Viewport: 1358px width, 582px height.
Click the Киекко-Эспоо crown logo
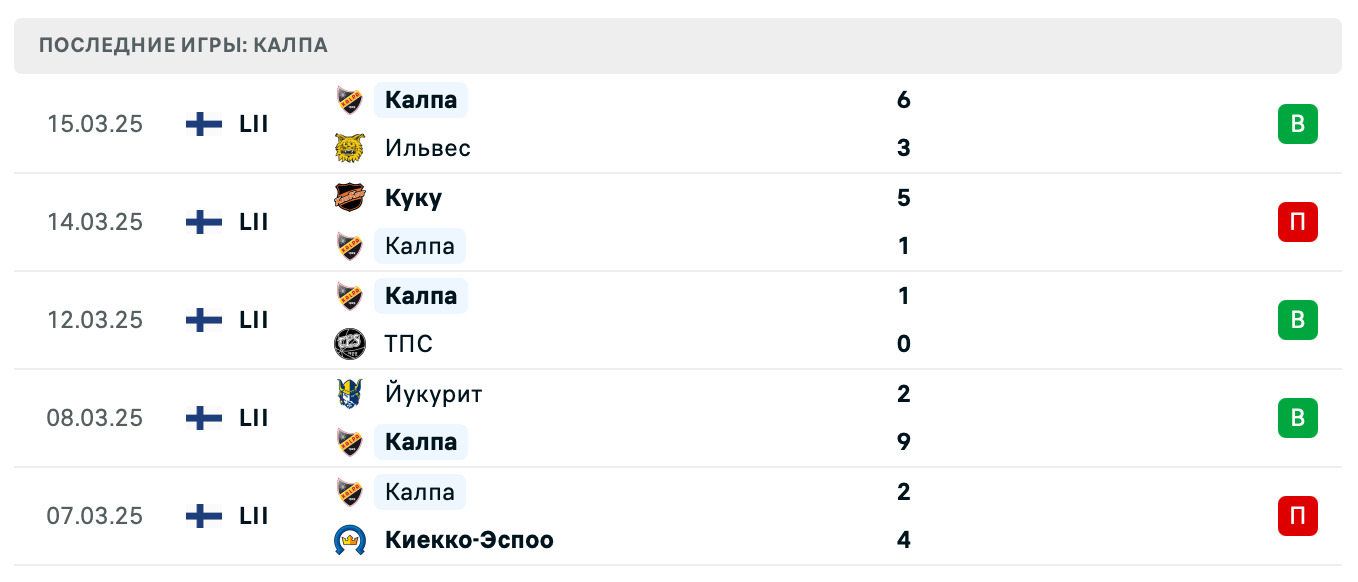pos(352,539)
